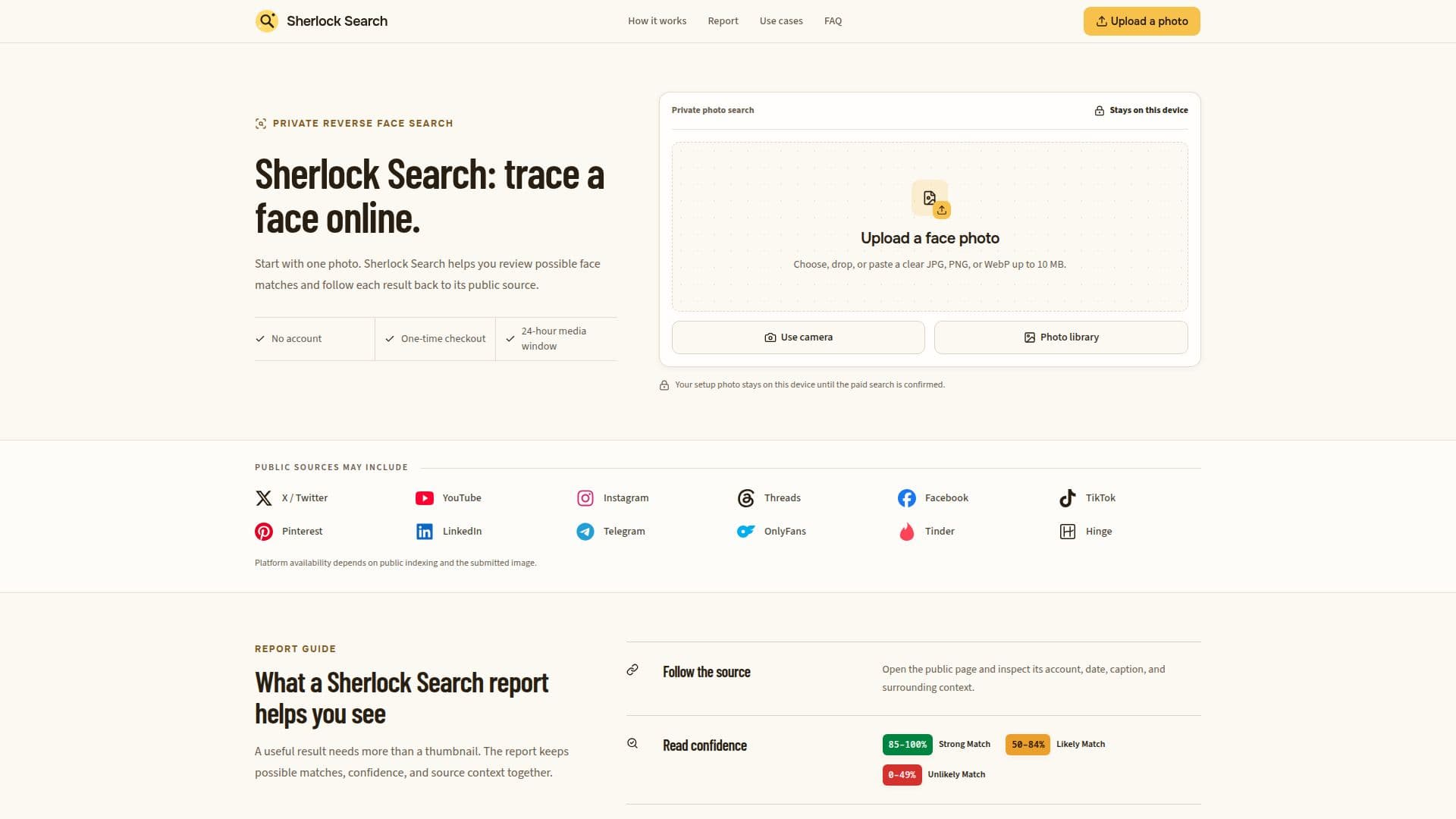Click the 0-49% red confidence badge
The image size is (1456, 819).
[x=902, y=775]
